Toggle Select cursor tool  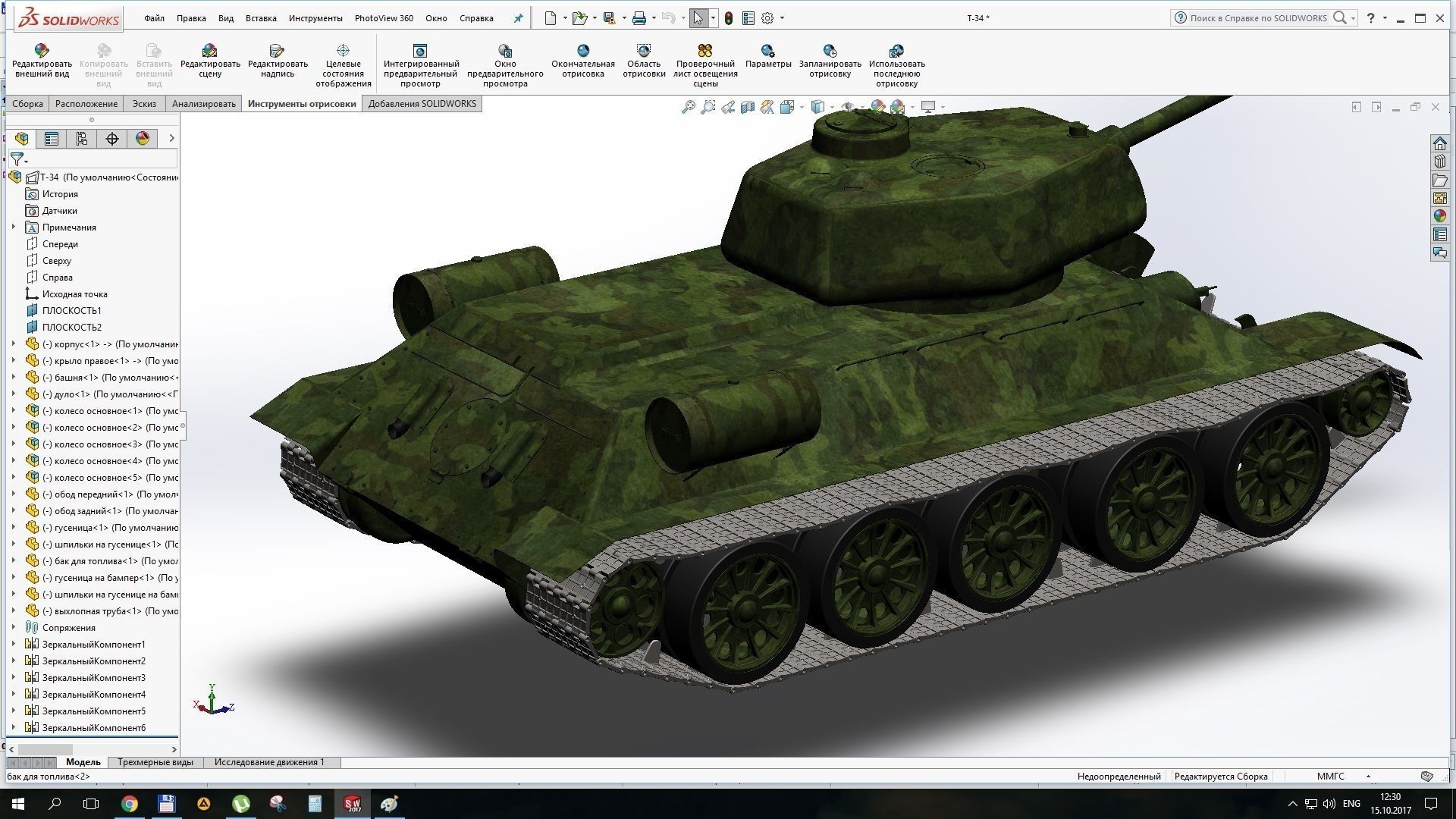(698, 18)
